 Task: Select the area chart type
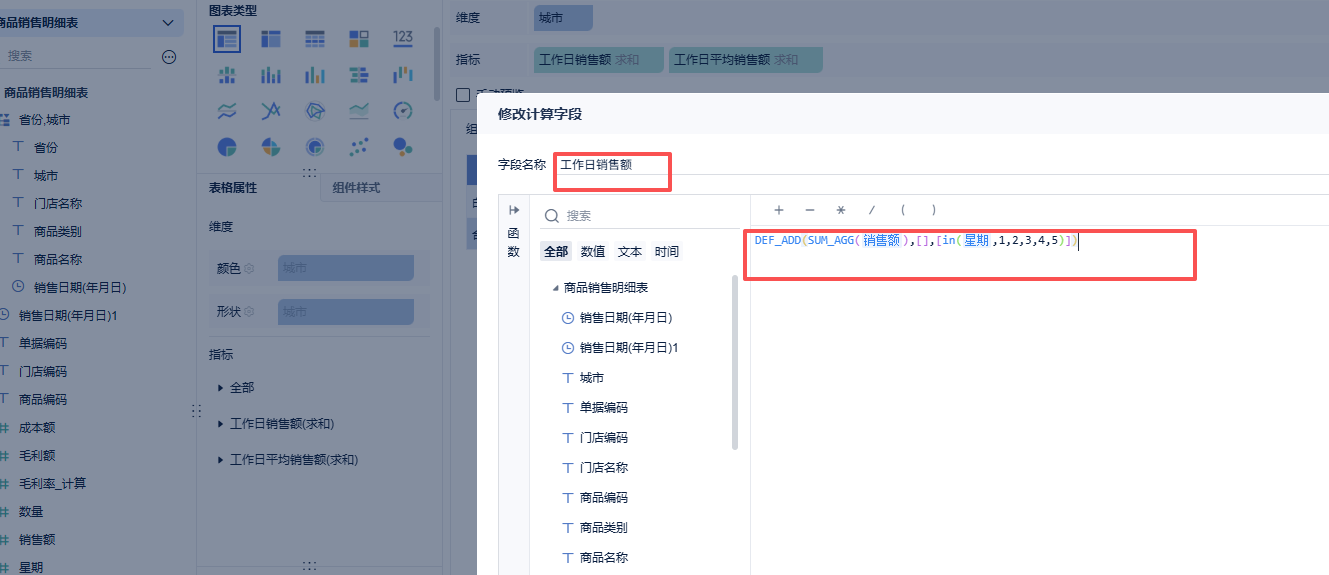[x=359, y=111]
